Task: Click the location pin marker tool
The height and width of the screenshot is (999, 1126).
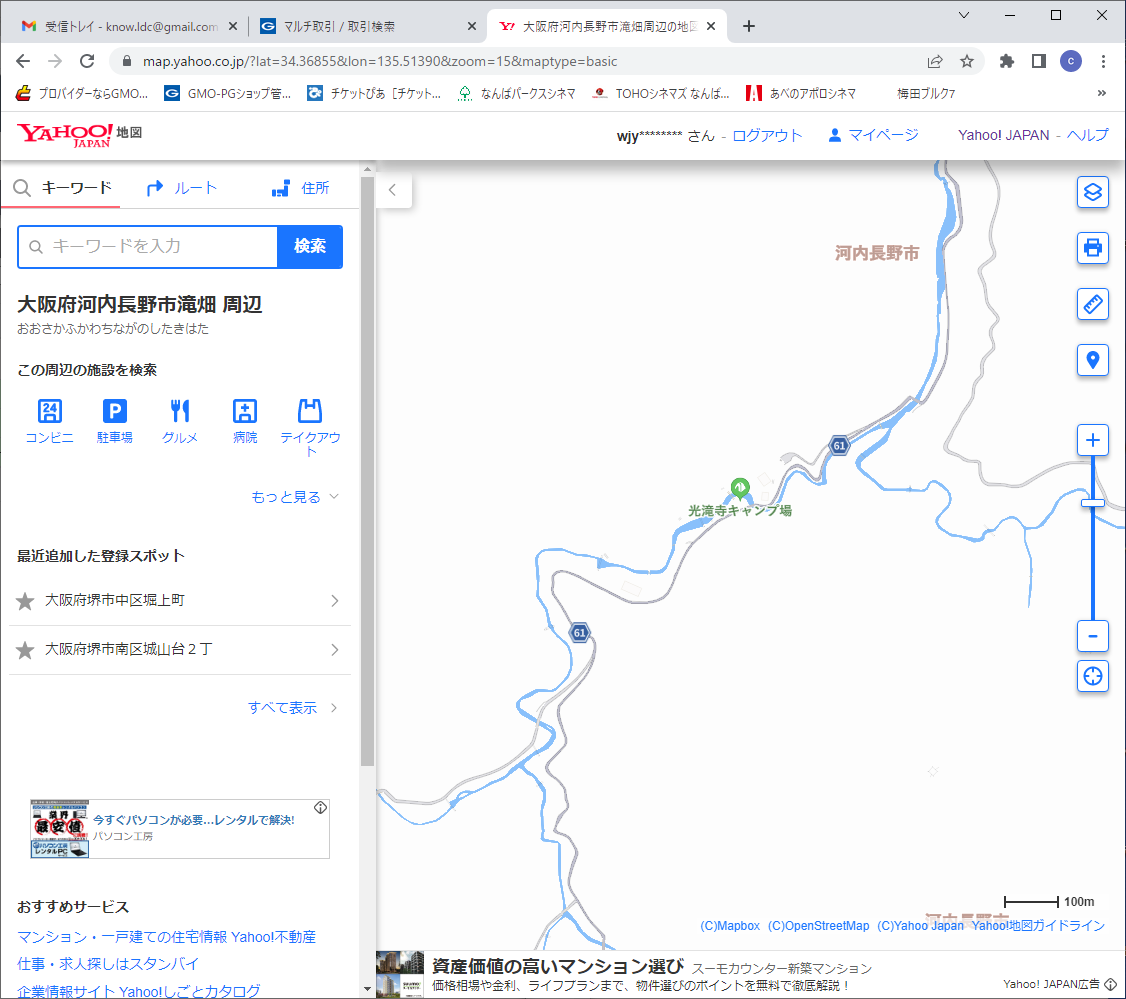Action: tap(1093, 360)
